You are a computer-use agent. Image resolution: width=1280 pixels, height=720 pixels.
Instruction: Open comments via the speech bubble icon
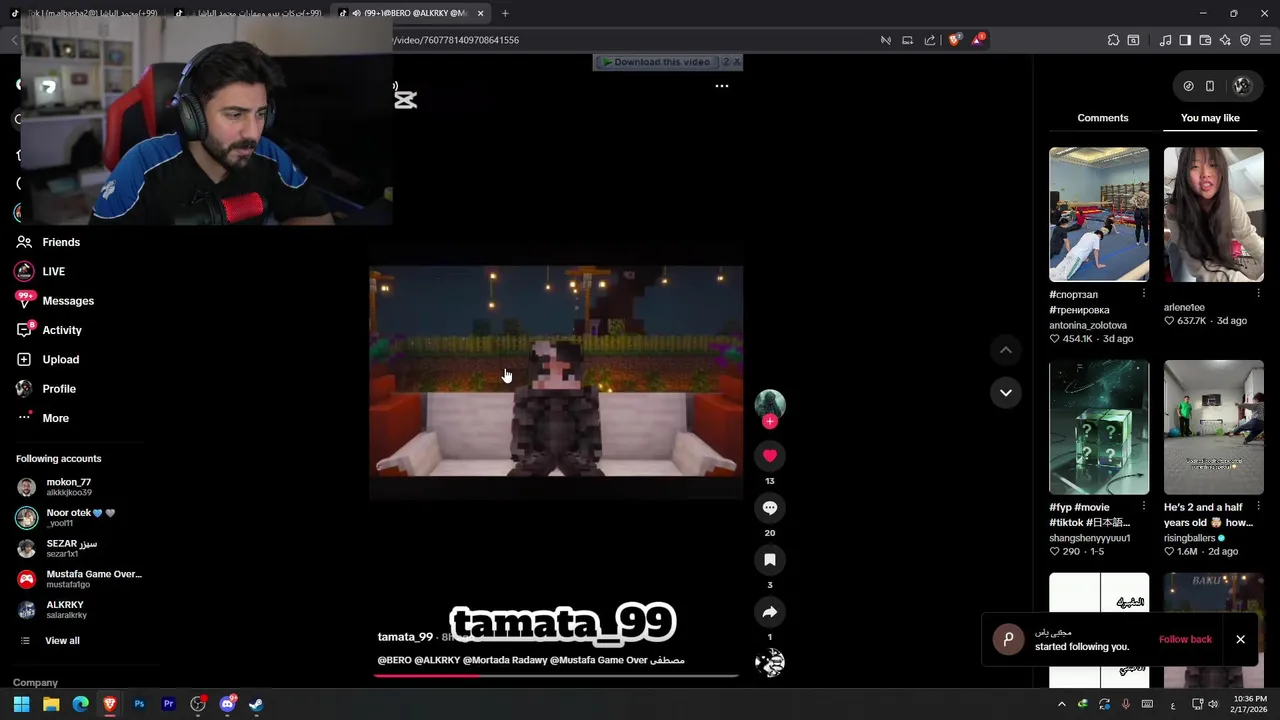[x=769, y=508]
